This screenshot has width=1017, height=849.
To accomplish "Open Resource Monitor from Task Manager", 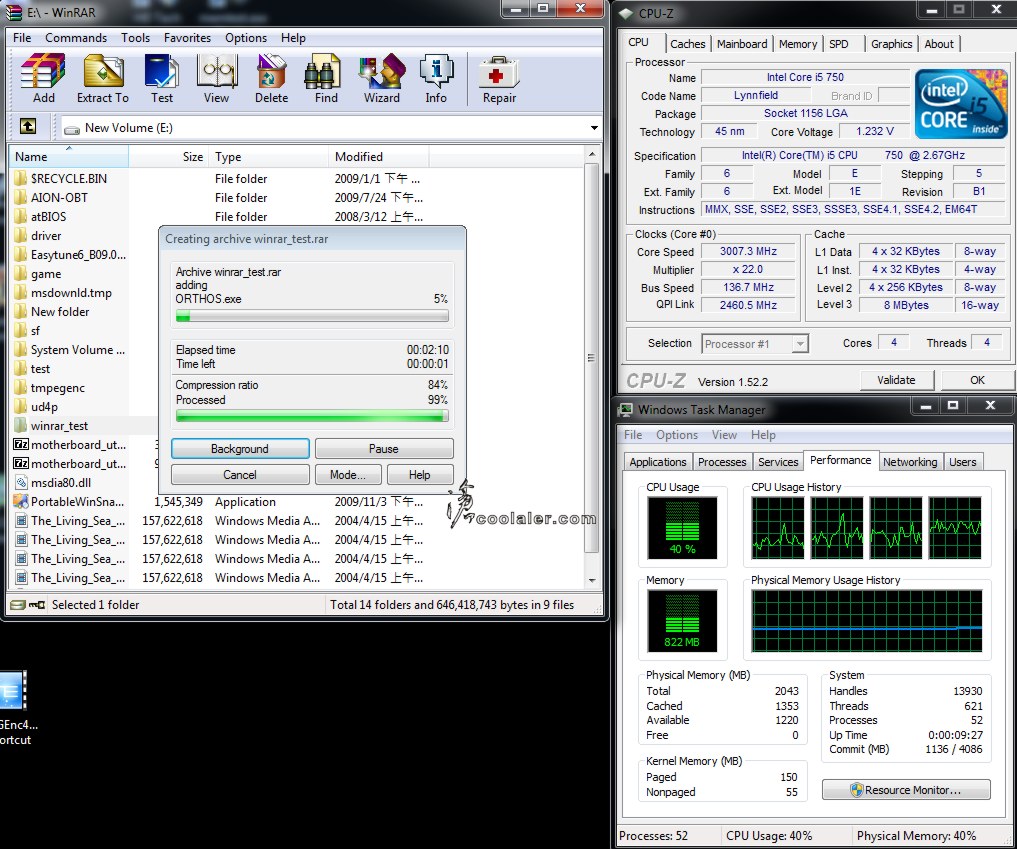I will click(x=906, y=790).
